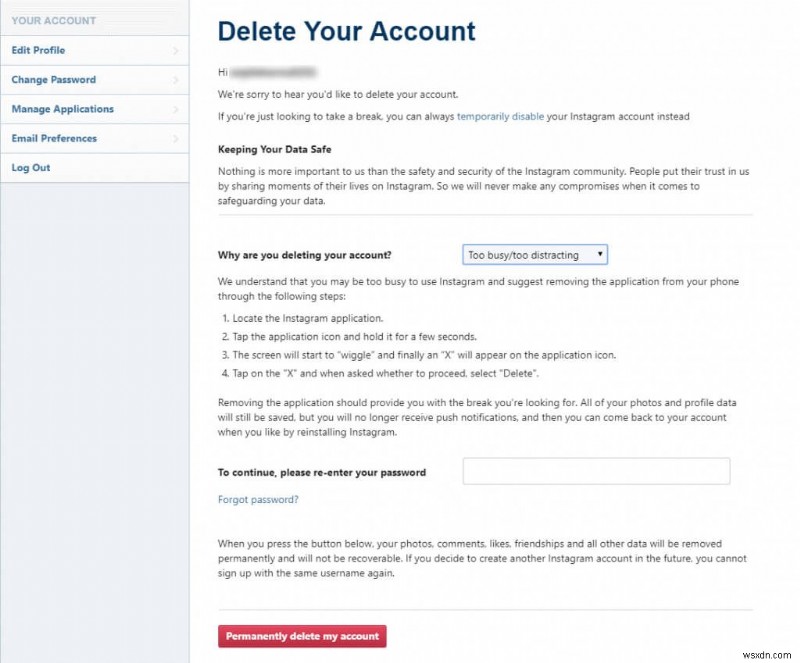This screenshot has width=800, height=663.
Task: Click the arrow next to Email Preferences
Action: coord(176,139)
